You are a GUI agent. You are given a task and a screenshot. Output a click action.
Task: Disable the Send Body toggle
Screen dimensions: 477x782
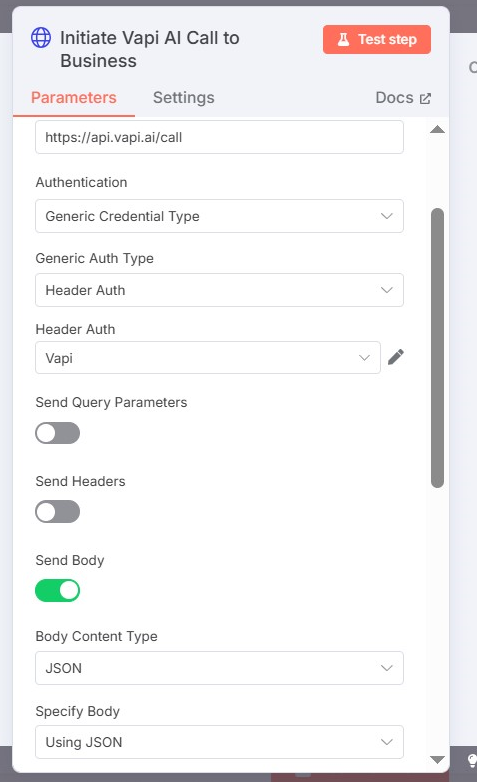tap(57, 590)
